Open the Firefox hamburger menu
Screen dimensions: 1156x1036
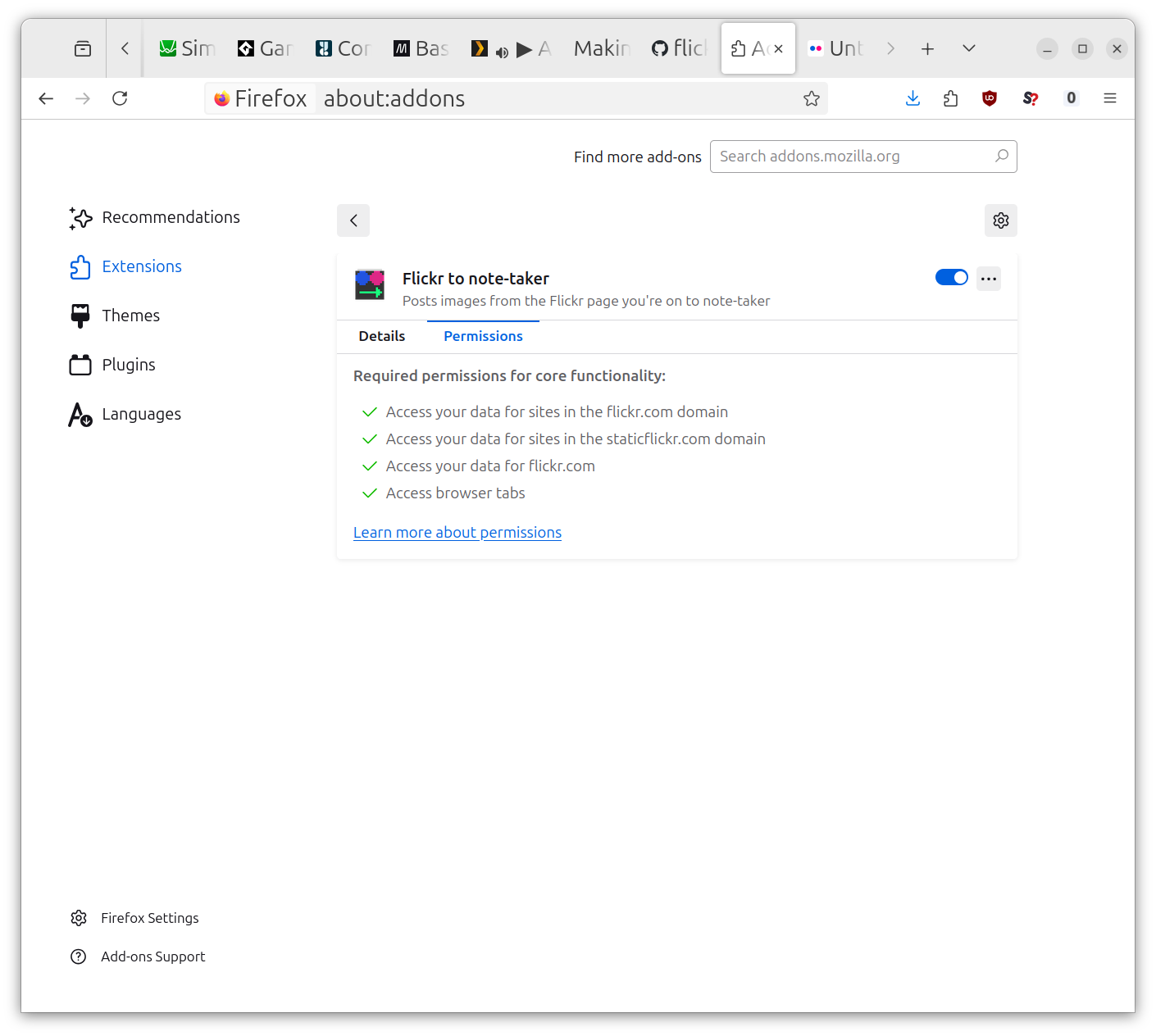[x=1109, y=98]
